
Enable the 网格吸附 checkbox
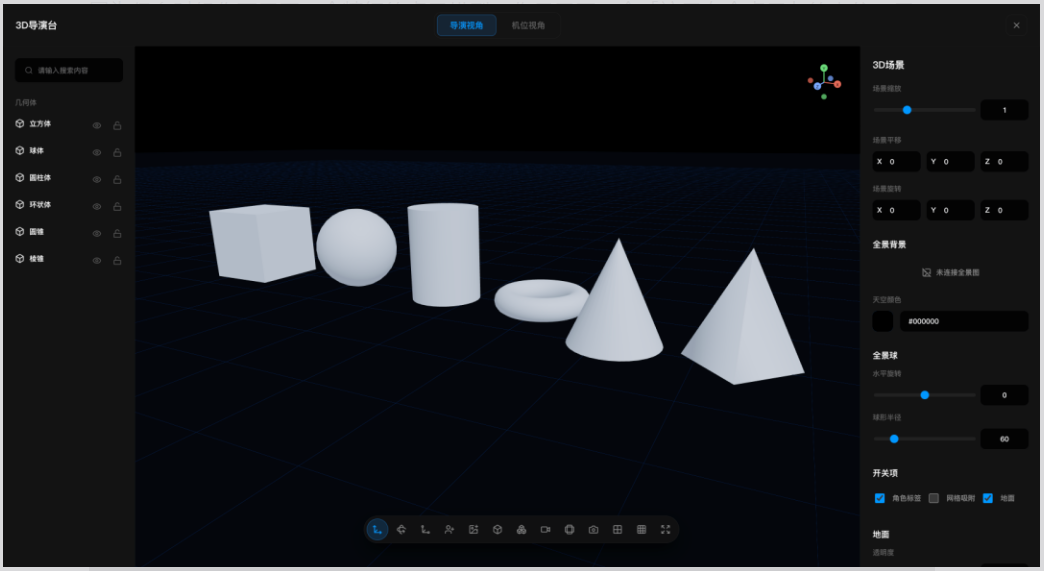(x=933, y=498)
